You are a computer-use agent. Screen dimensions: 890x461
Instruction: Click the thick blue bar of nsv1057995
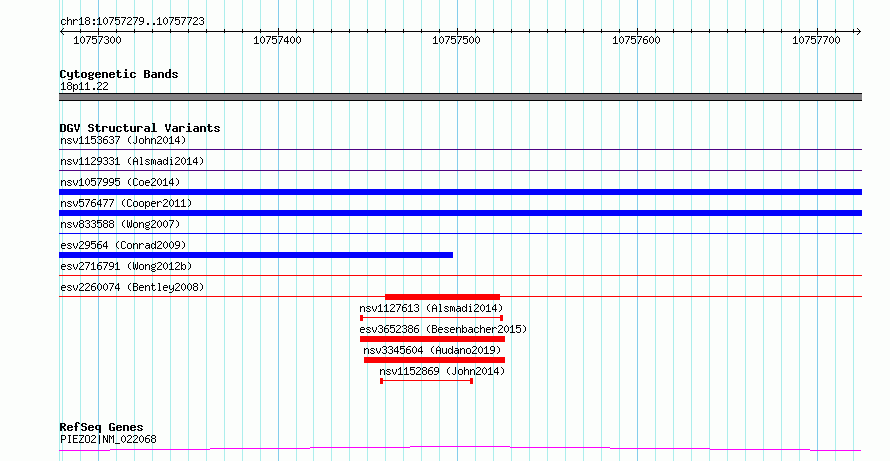coord(460,192)
